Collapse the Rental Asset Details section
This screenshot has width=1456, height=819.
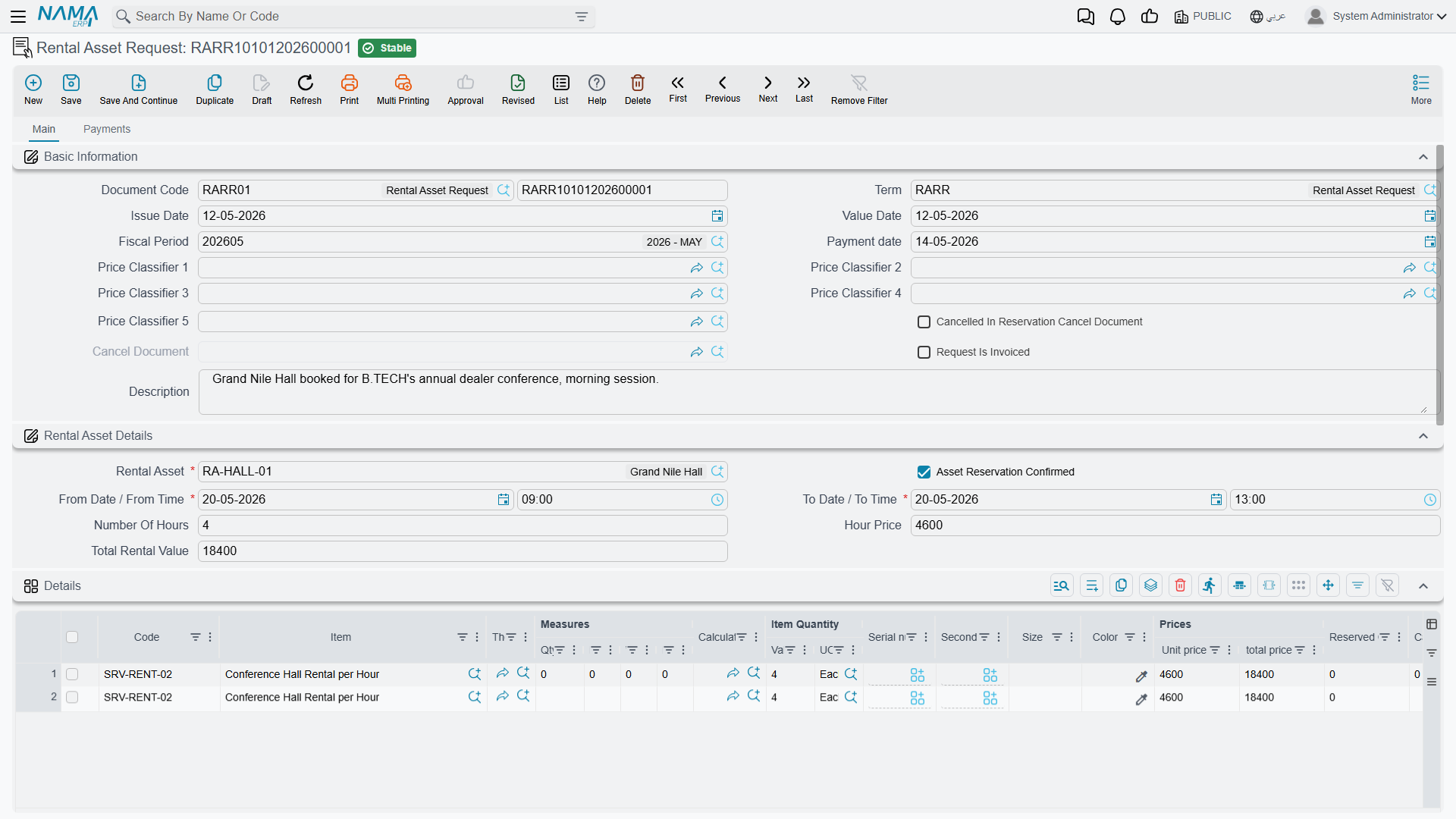(x=1423, y=436)
